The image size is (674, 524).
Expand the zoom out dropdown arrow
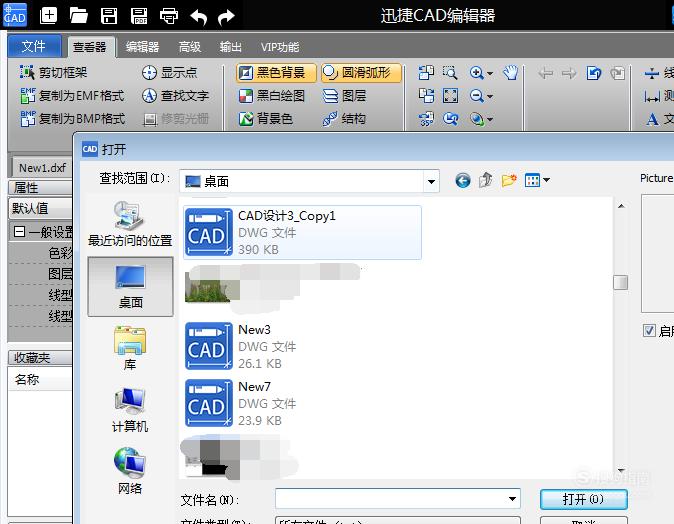490,96
